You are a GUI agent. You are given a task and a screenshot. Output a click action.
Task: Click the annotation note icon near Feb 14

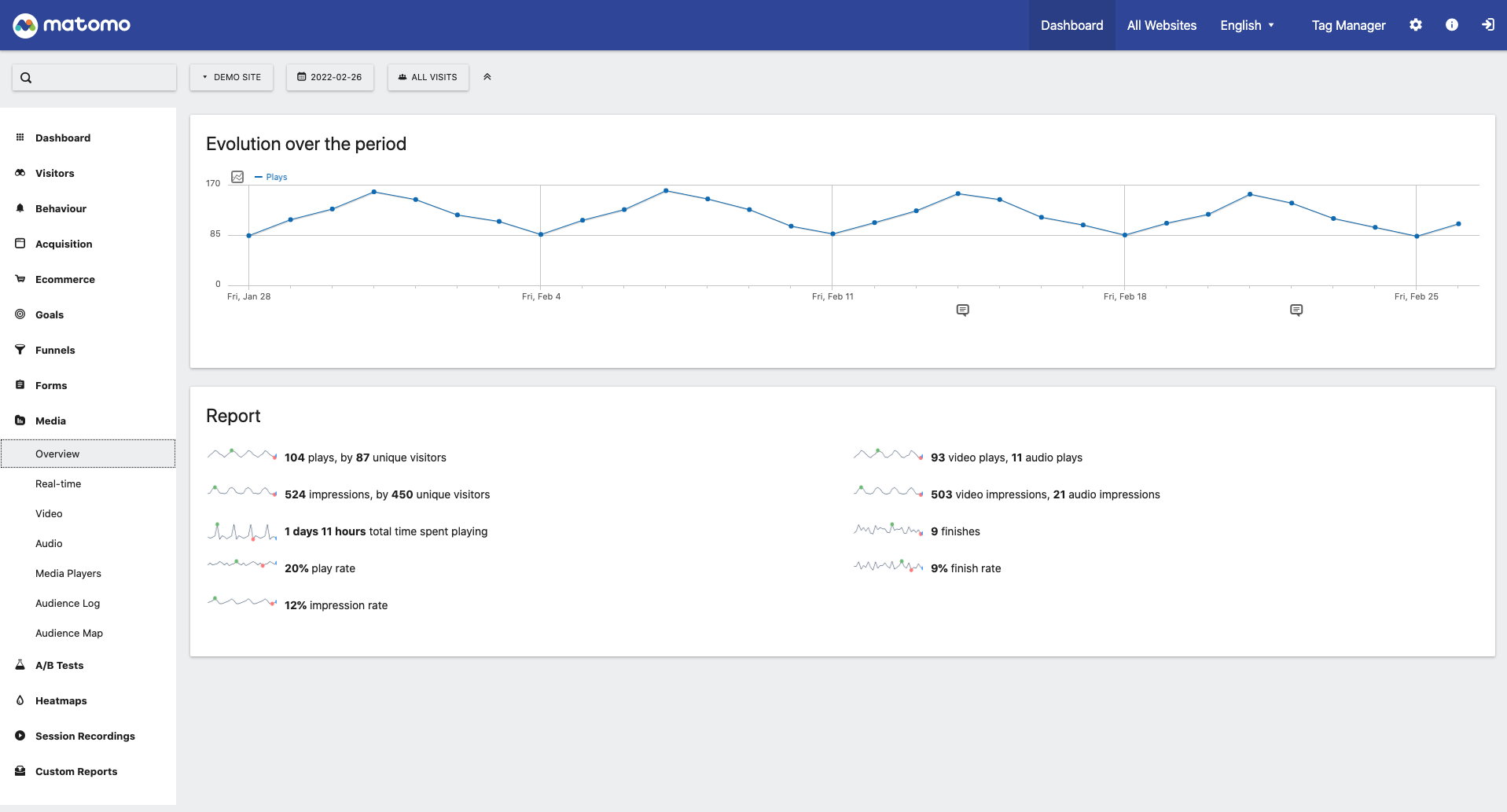pyautogui.click(x=962, y=310)
